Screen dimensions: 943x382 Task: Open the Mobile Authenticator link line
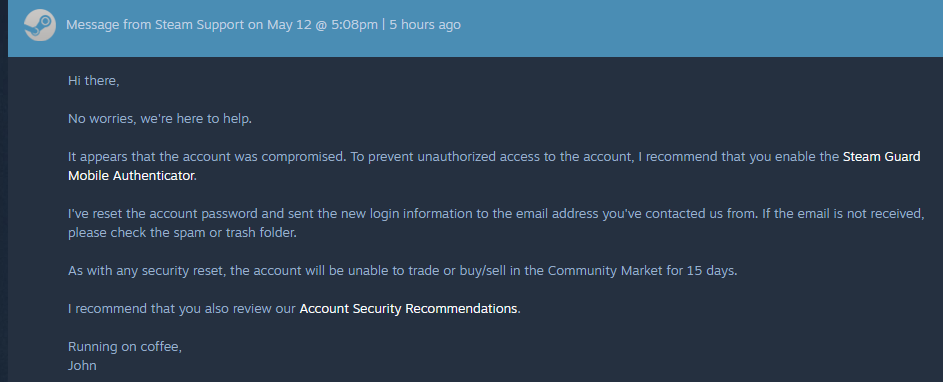point(131,176)
